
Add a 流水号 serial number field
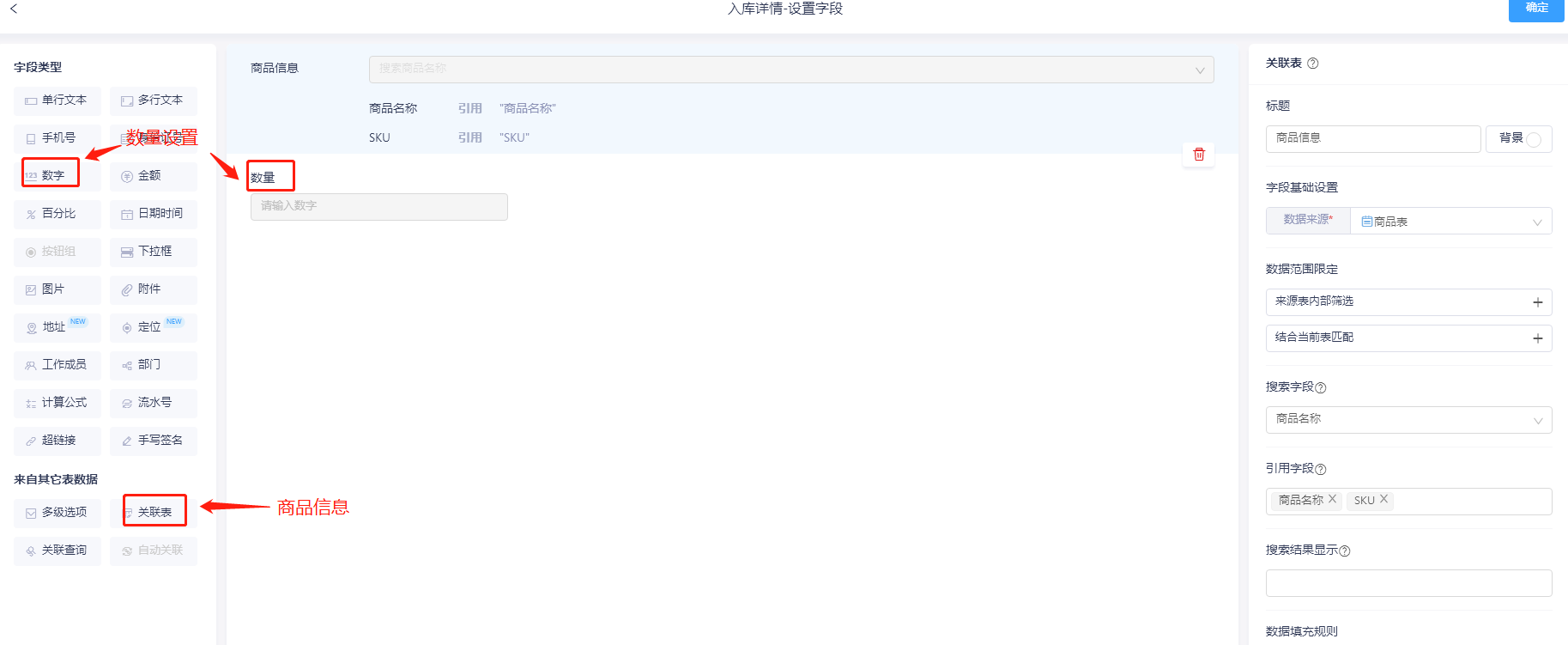pyautogui.click(x=154, y=403)
